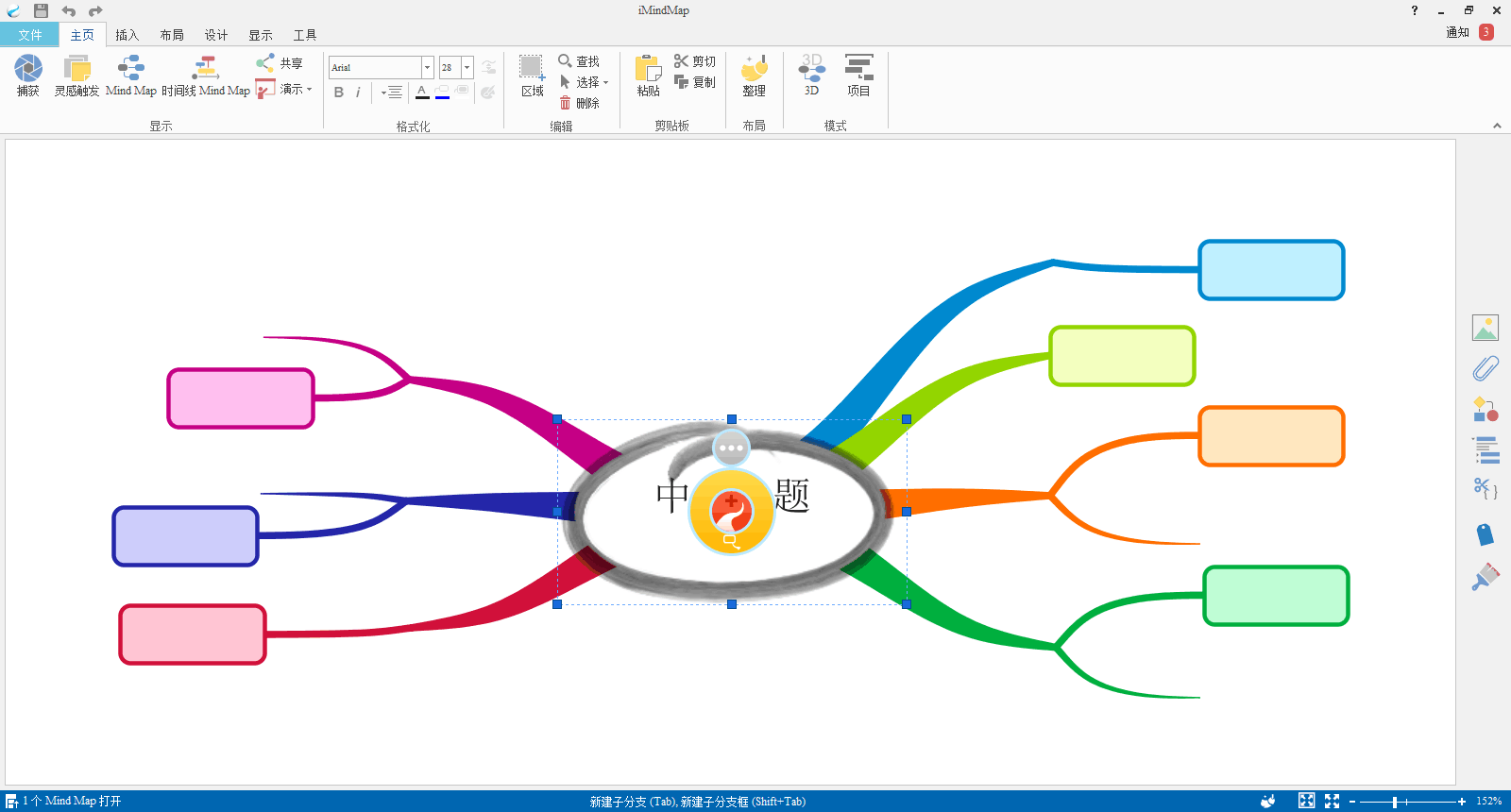
Task: Open the flowchart shapes sidebar icon
Action: click(x=1486, y=409)
